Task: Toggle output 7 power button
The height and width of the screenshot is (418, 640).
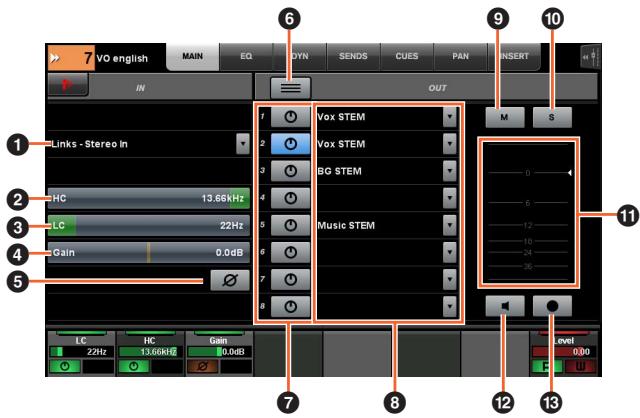Action: (291, 280)
